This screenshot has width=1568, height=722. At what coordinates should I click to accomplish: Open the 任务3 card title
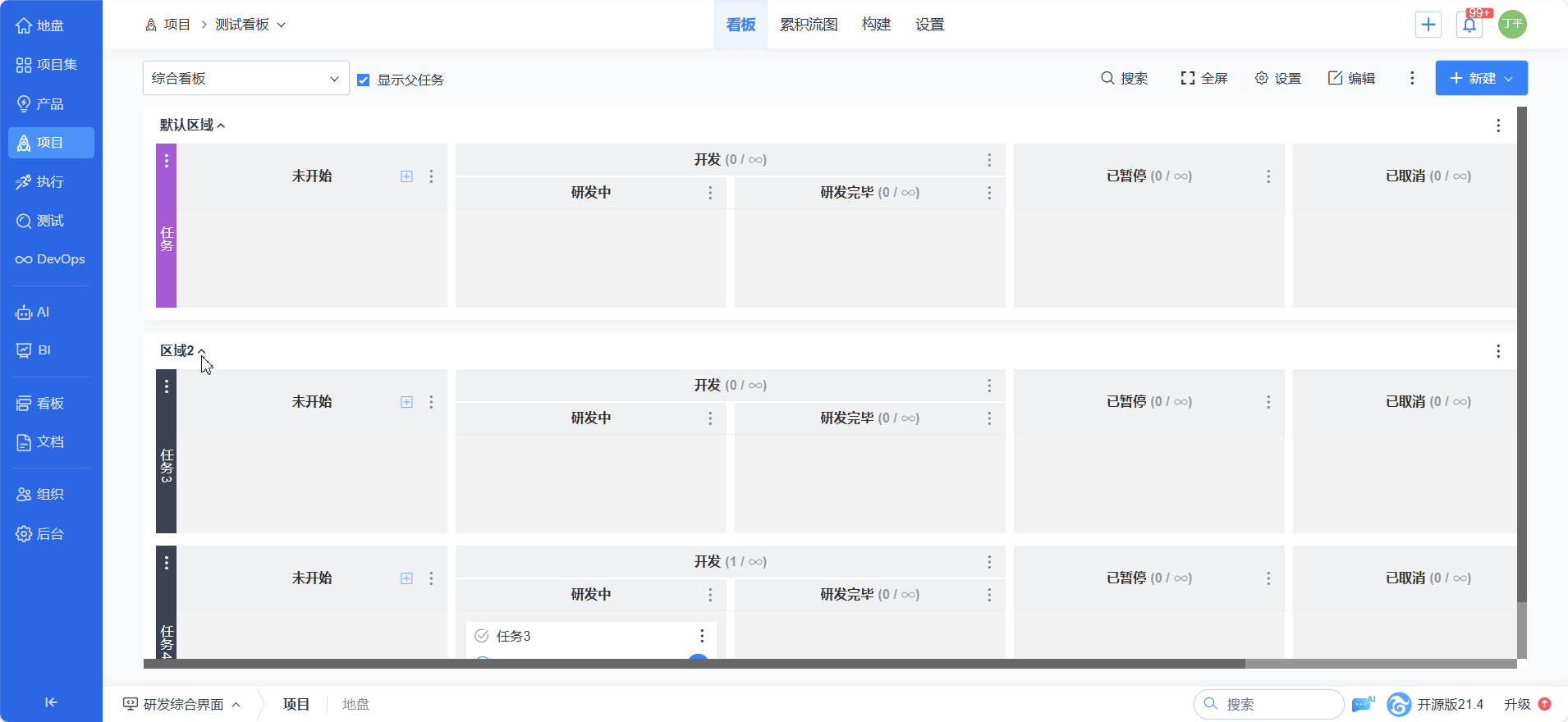click(x=513, y=636)
